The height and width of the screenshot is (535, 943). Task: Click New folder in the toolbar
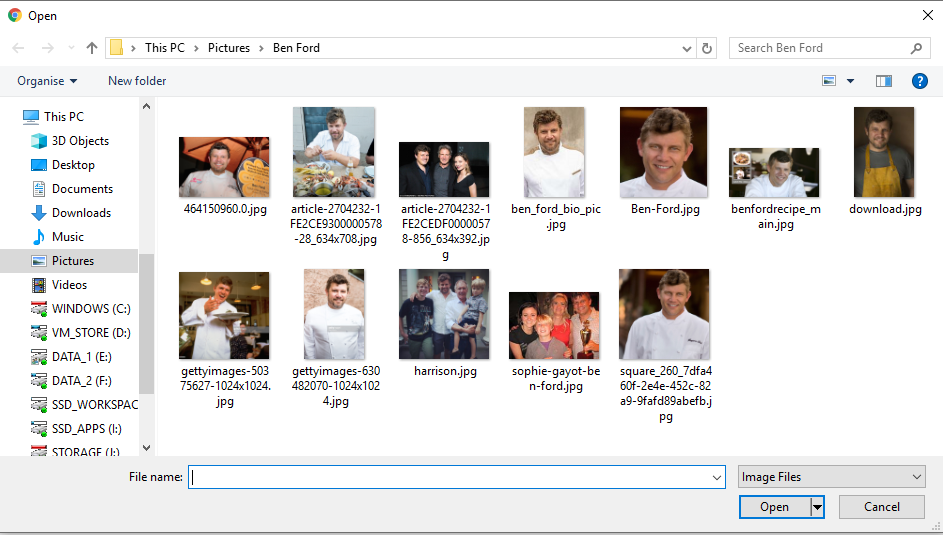(x=137, y=81)
